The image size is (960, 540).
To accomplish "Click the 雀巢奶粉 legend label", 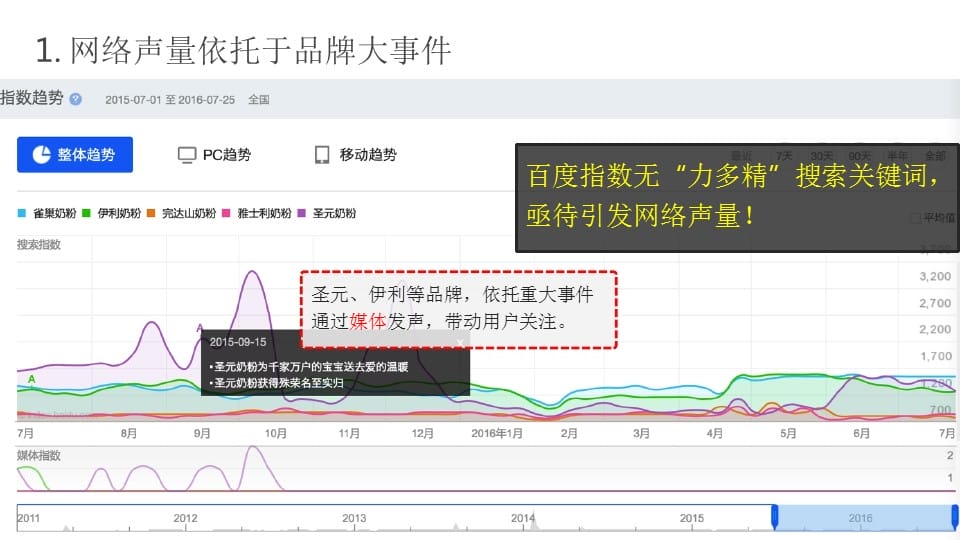I will point(54,213).
